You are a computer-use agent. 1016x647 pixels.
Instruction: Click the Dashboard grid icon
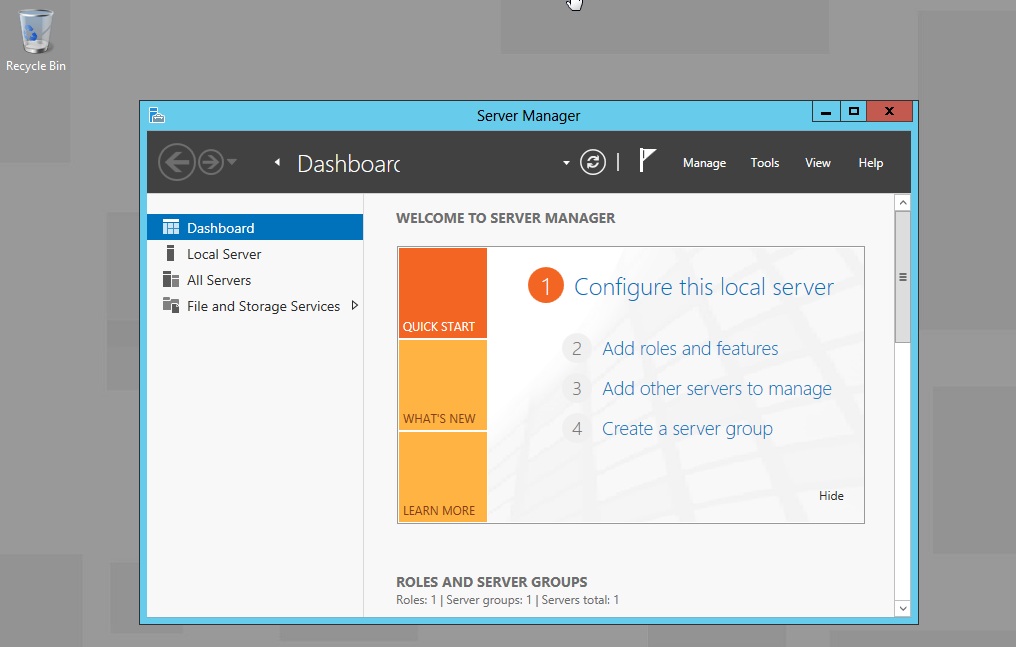coord(171,227)
